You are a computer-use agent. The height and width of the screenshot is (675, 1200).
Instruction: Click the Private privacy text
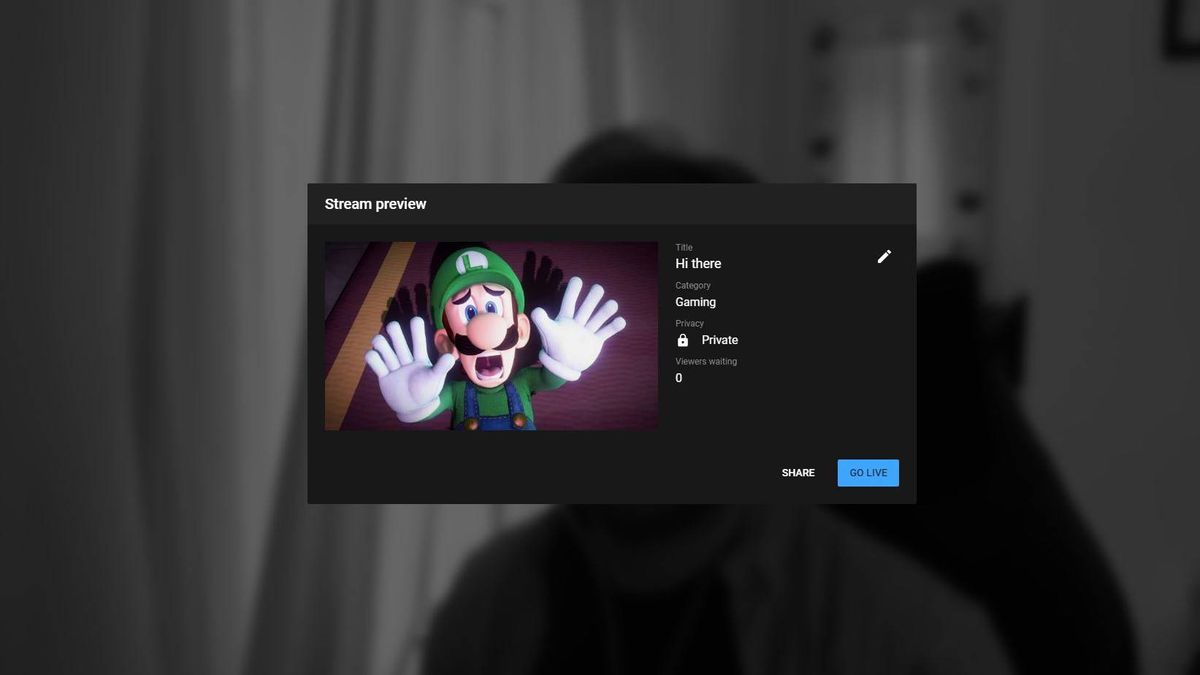720,339
